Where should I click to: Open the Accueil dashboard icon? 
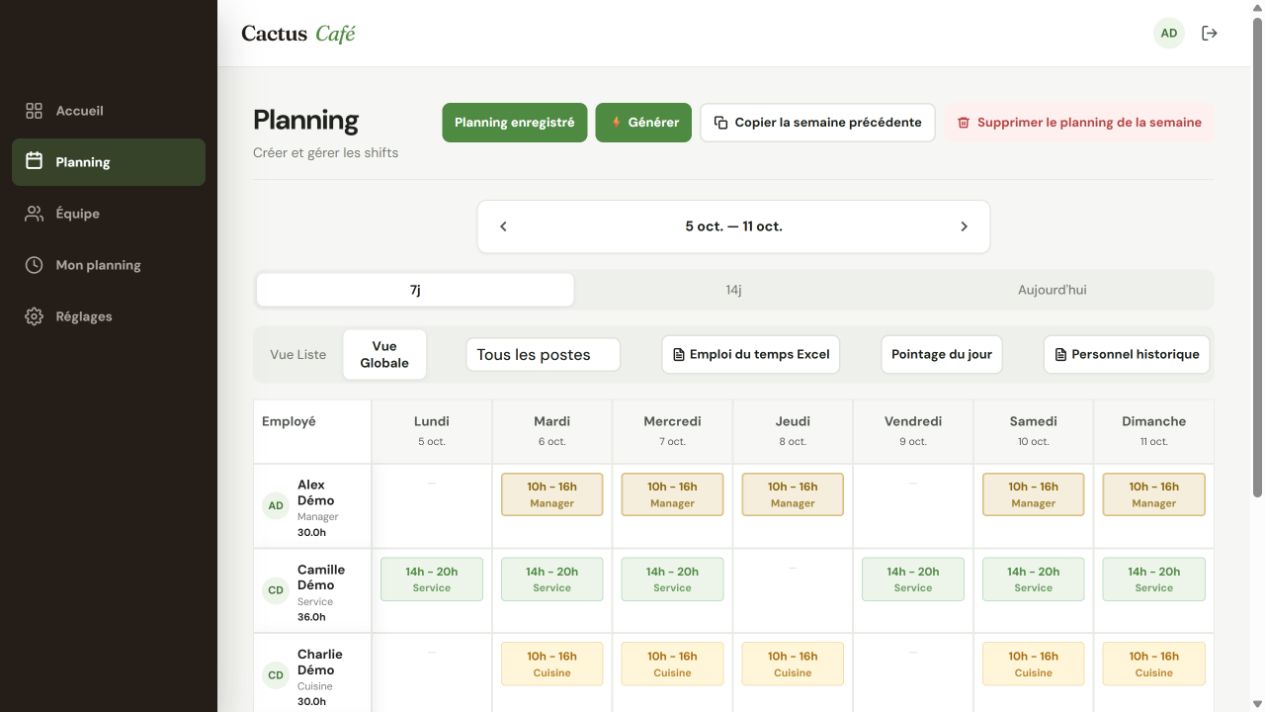coord(34,111)
